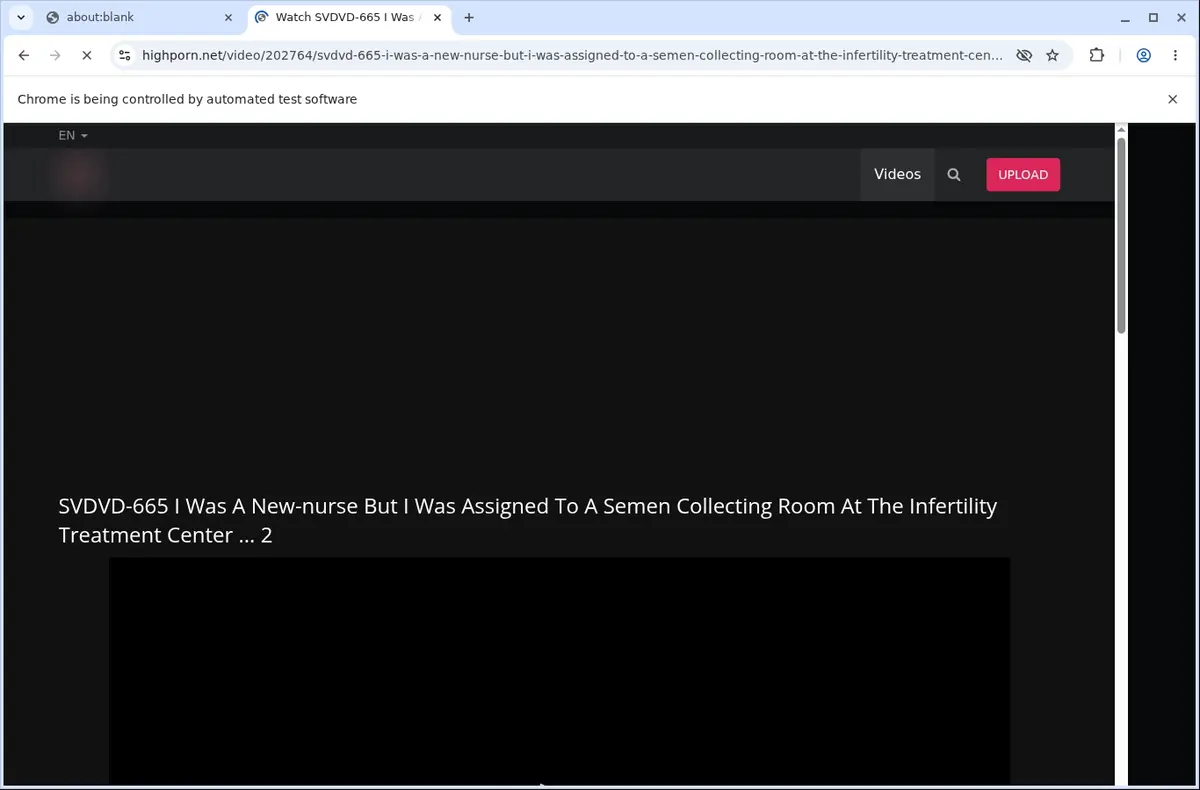Click the red UPLOAD button
Viewport: 1200px width, 790px height.
coord(1023,174)
